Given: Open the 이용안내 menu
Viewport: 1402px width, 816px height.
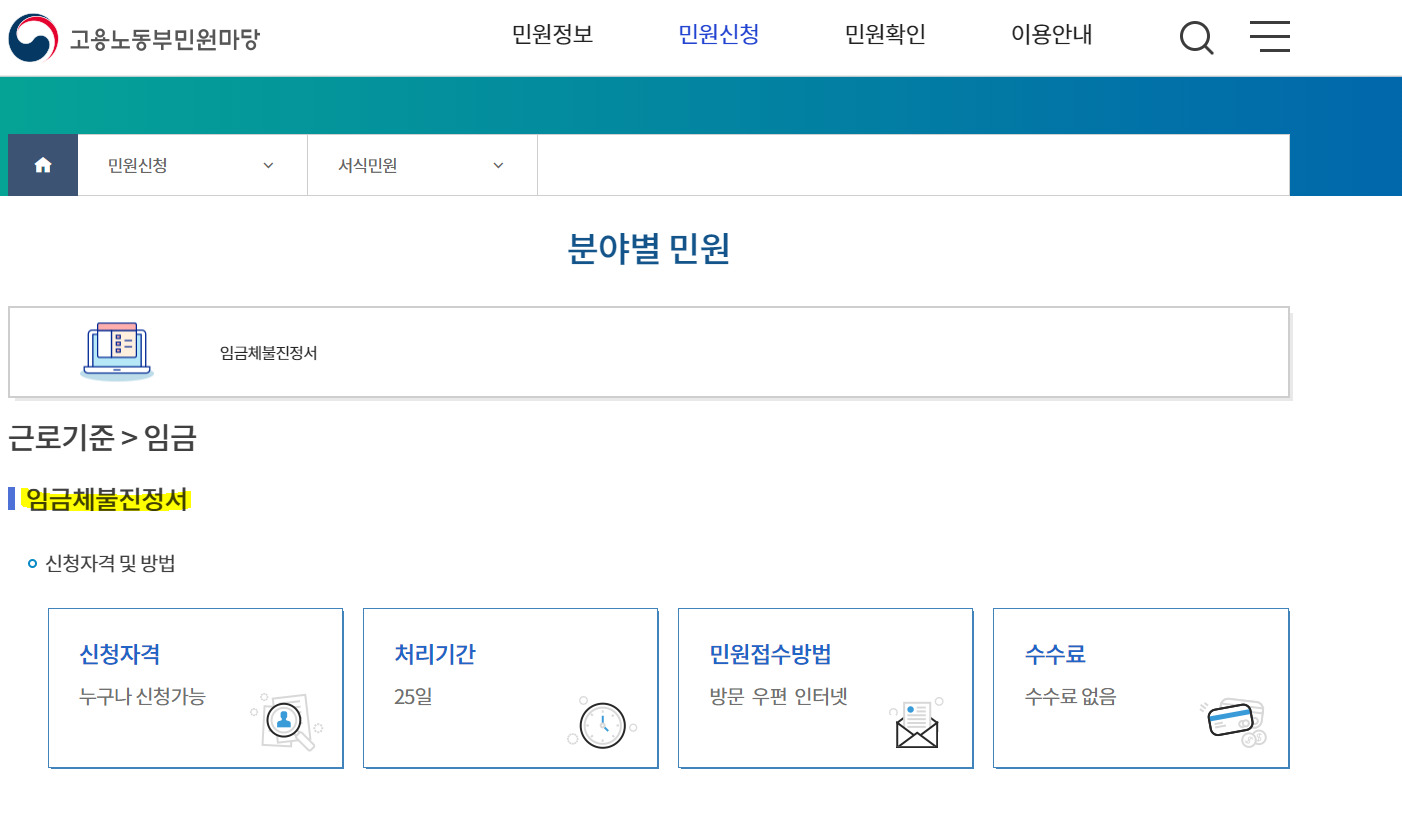Looking at the screenshot, I should tap(1051, 33).
